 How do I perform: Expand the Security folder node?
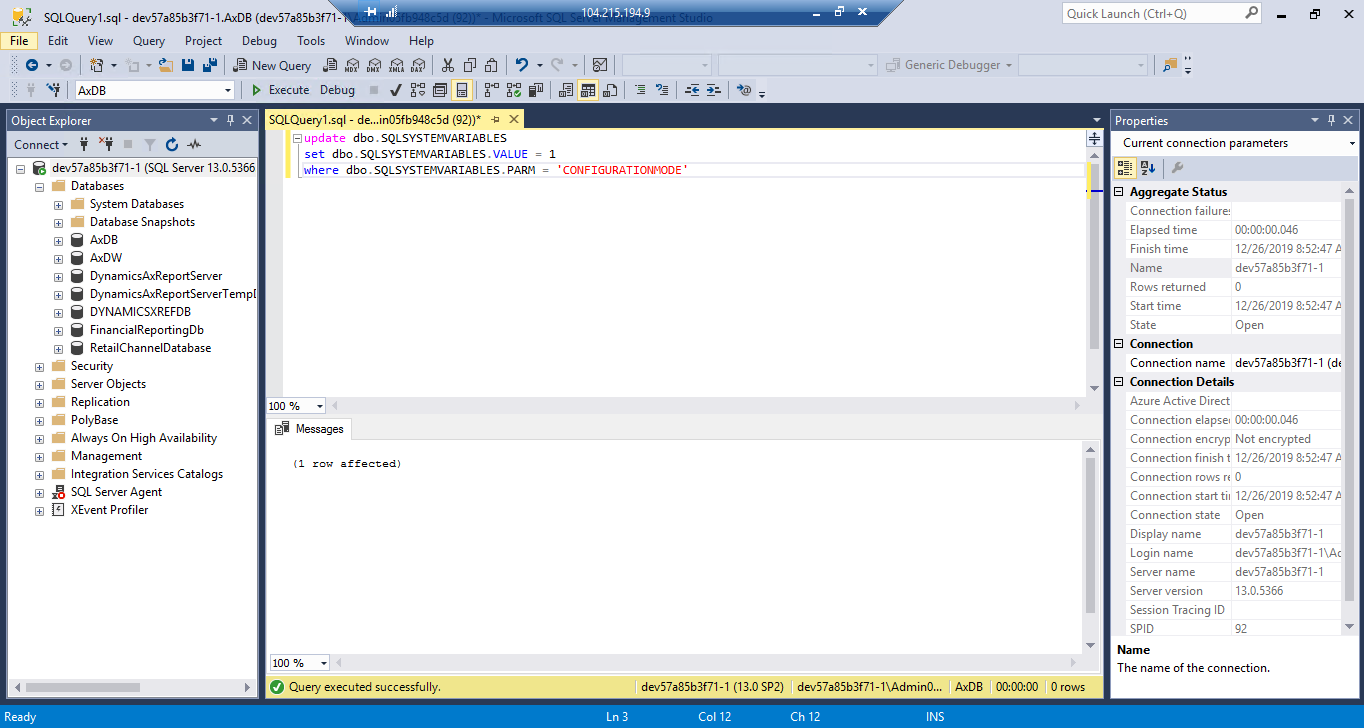(40, 366)
